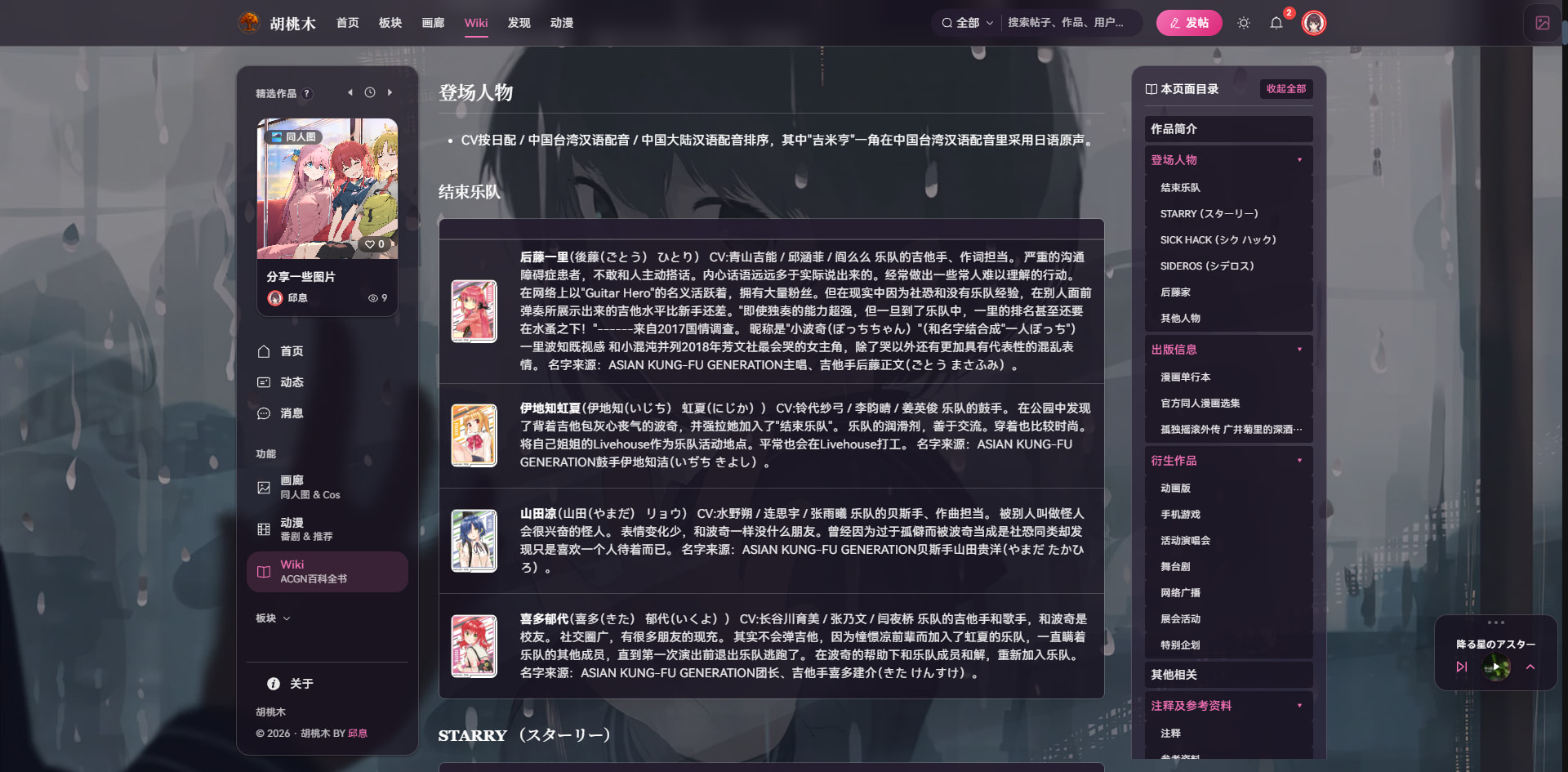This screenshot has width=1568, height=772.
Task: Click the 胡桃木 site logo icon
Action: point(248,23)
